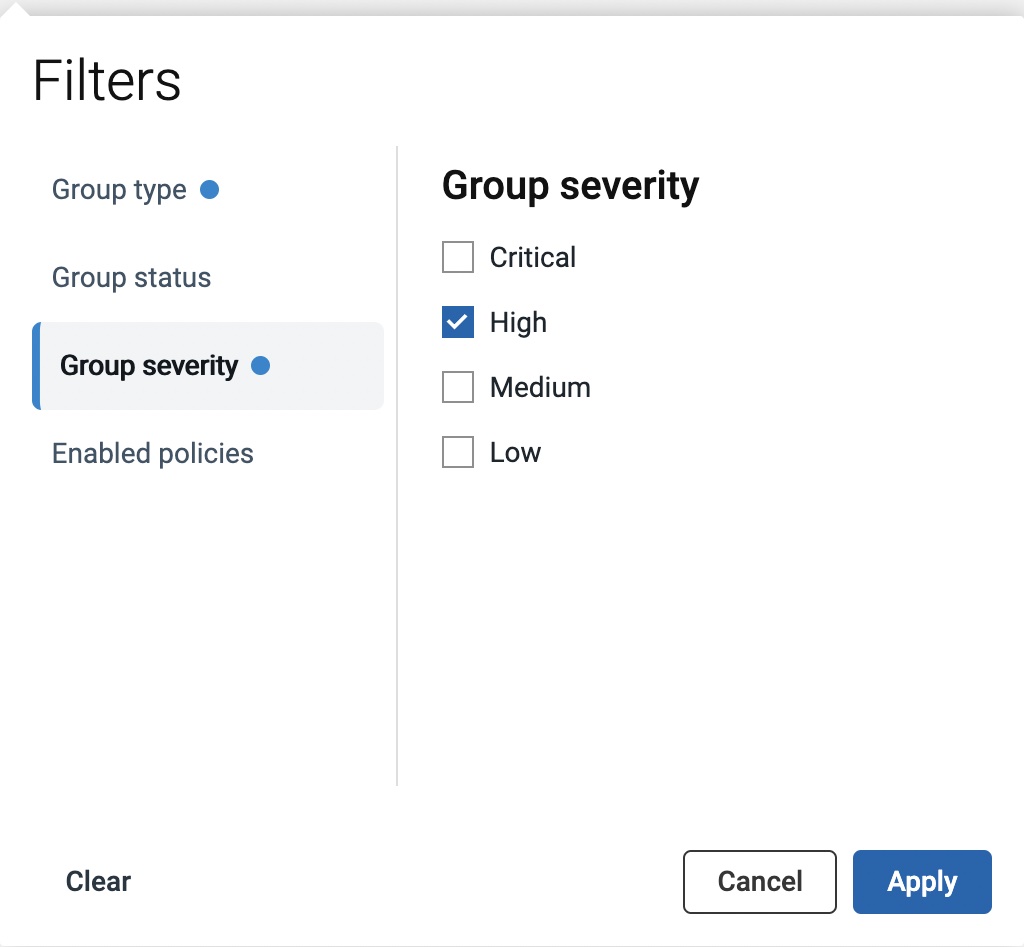Click the Medium label text
The image size is (1024, 947).
pyautogui.click(x=540, y=388)
